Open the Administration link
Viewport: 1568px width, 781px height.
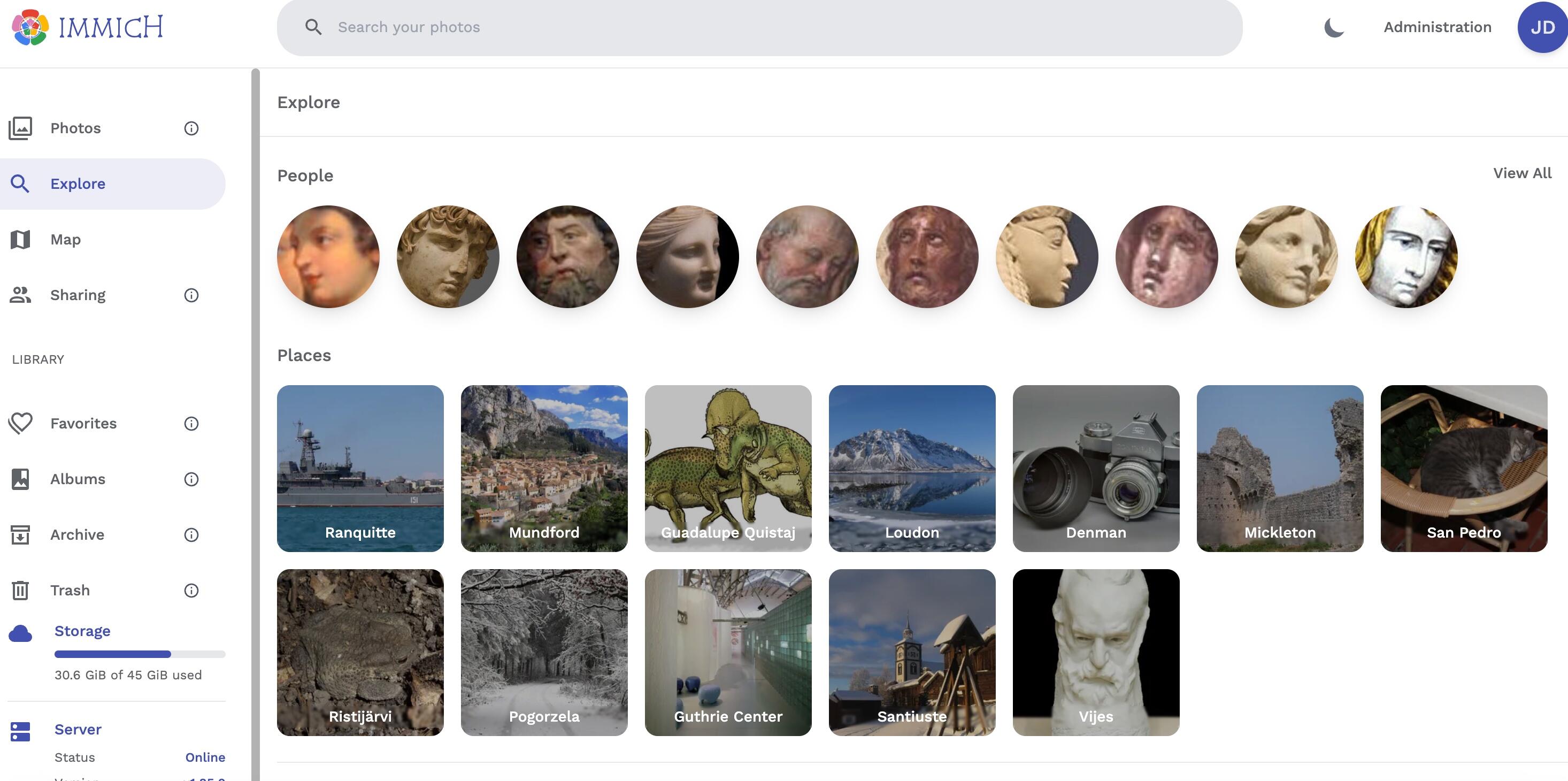click(x=1437, y=27)
